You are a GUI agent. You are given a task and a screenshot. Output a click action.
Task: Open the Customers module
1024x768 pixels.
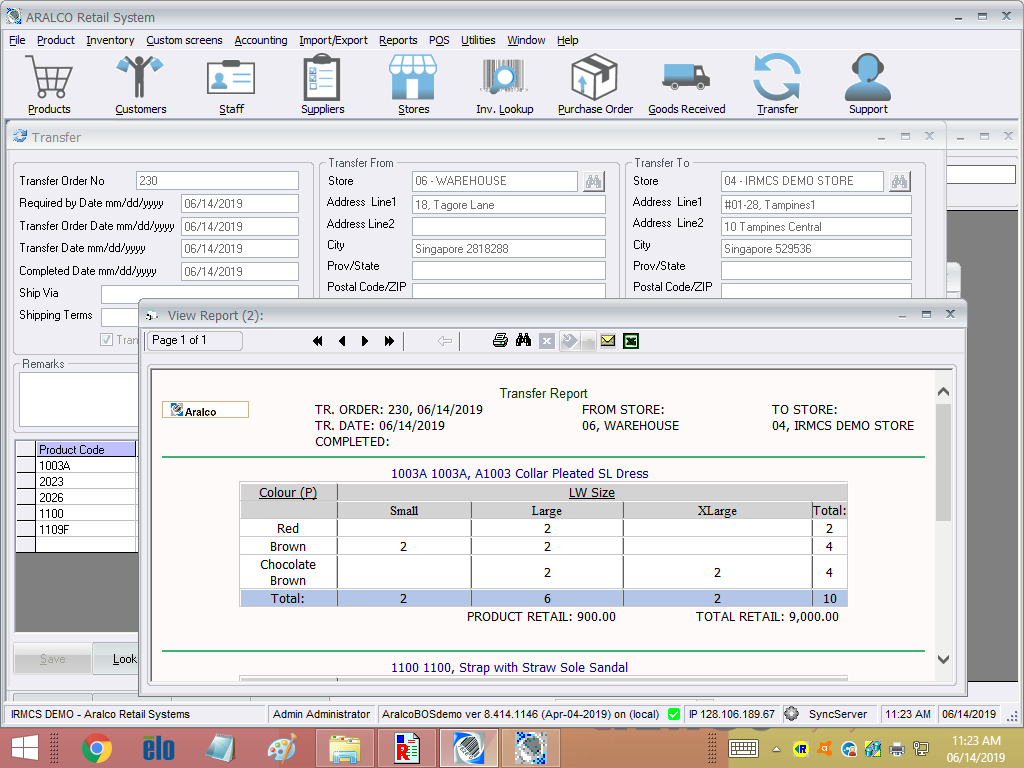click(140, 84)
